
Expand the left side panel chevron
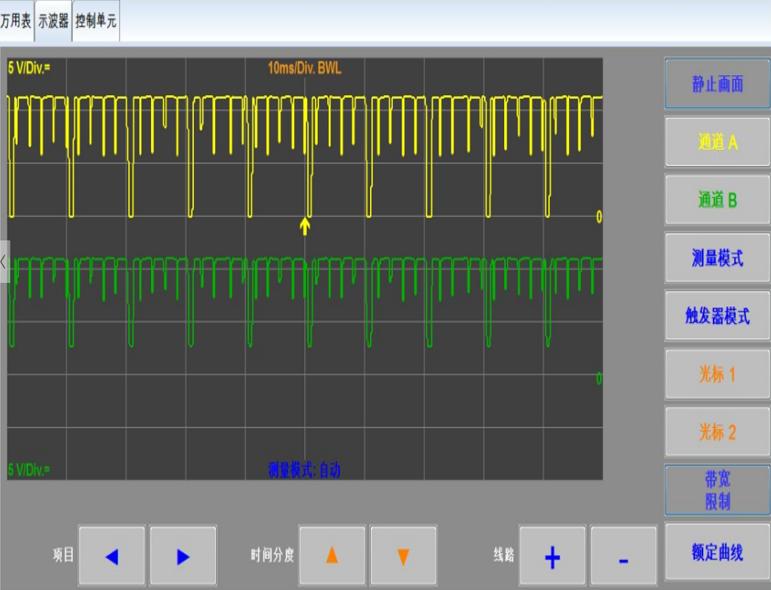click(x=4, y=261)
